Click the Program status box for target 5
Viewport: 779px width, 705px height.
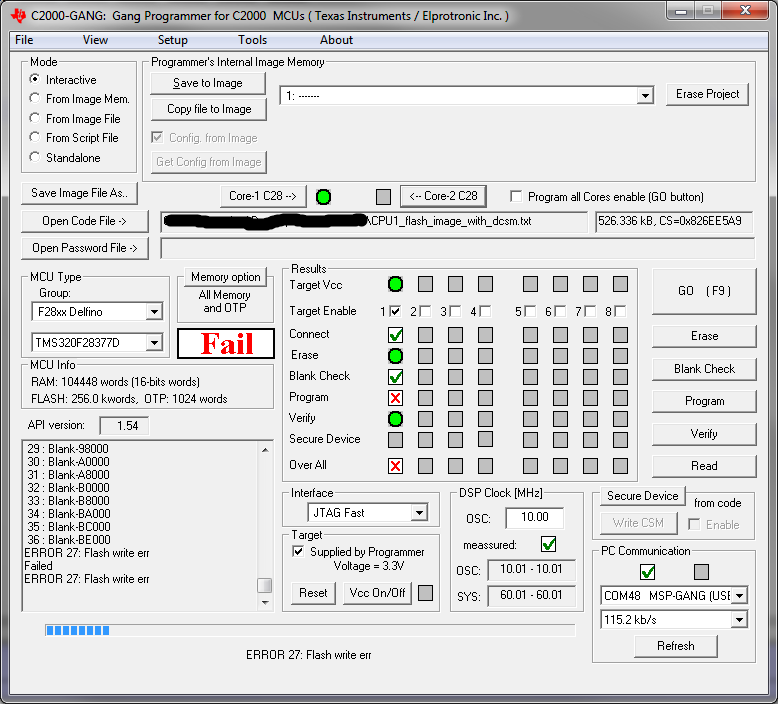(530, 398)
